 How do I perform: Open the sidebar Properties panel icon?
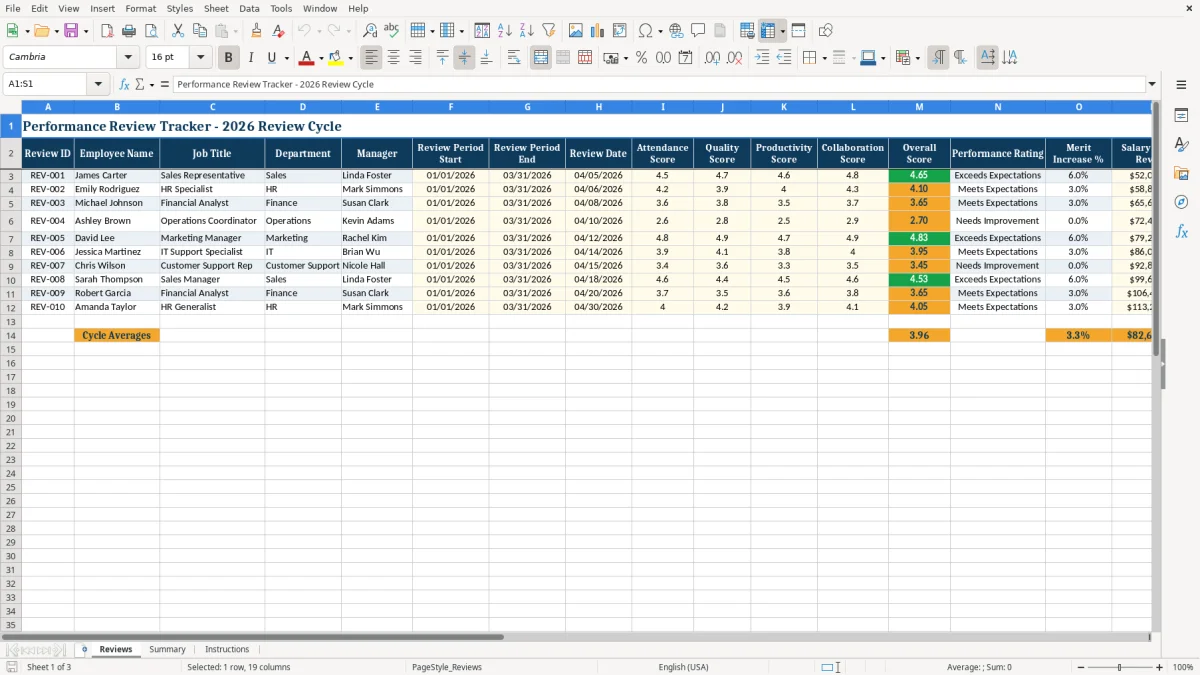tap(1181, 116)
